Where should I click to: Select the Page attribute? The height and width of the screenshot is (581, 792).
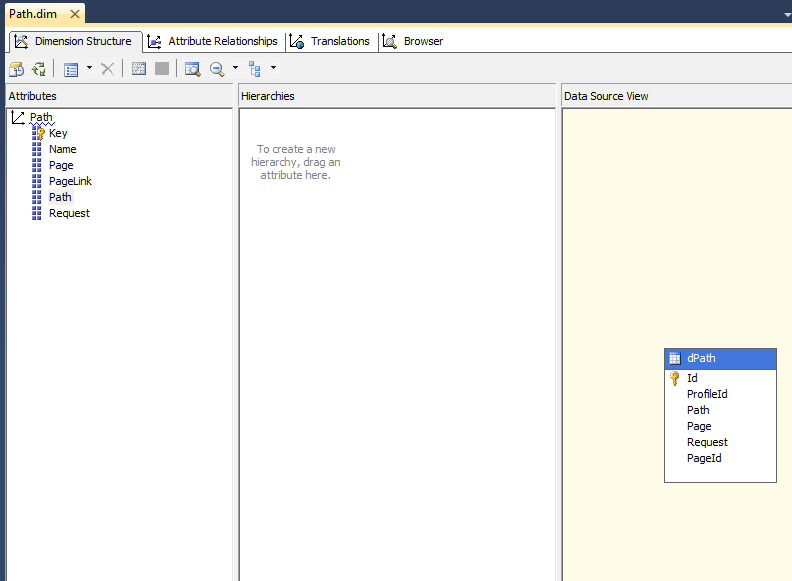click(x=61, y=165)
